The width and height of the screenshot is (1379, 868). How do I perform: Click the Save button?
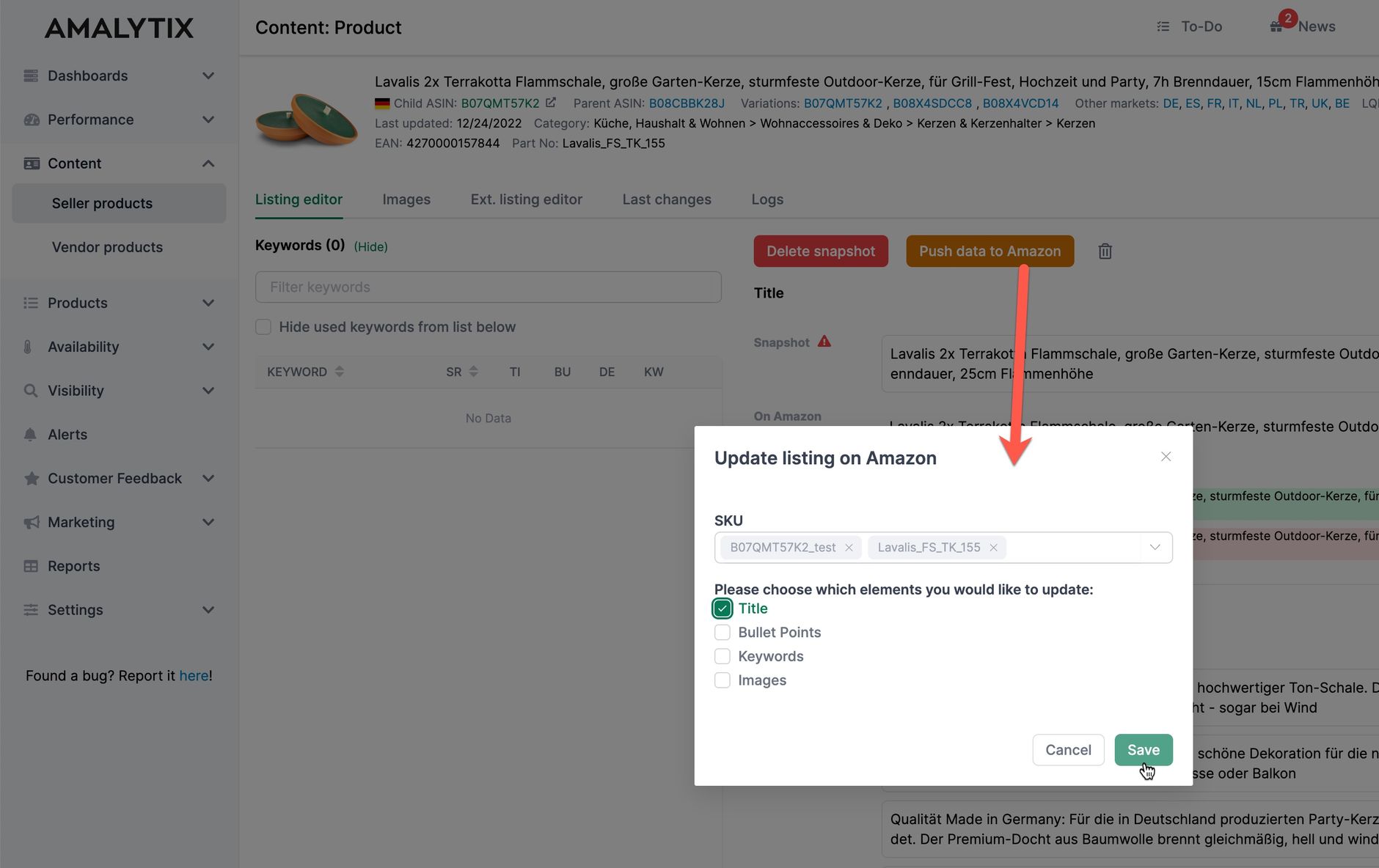tap(1144, 750)
